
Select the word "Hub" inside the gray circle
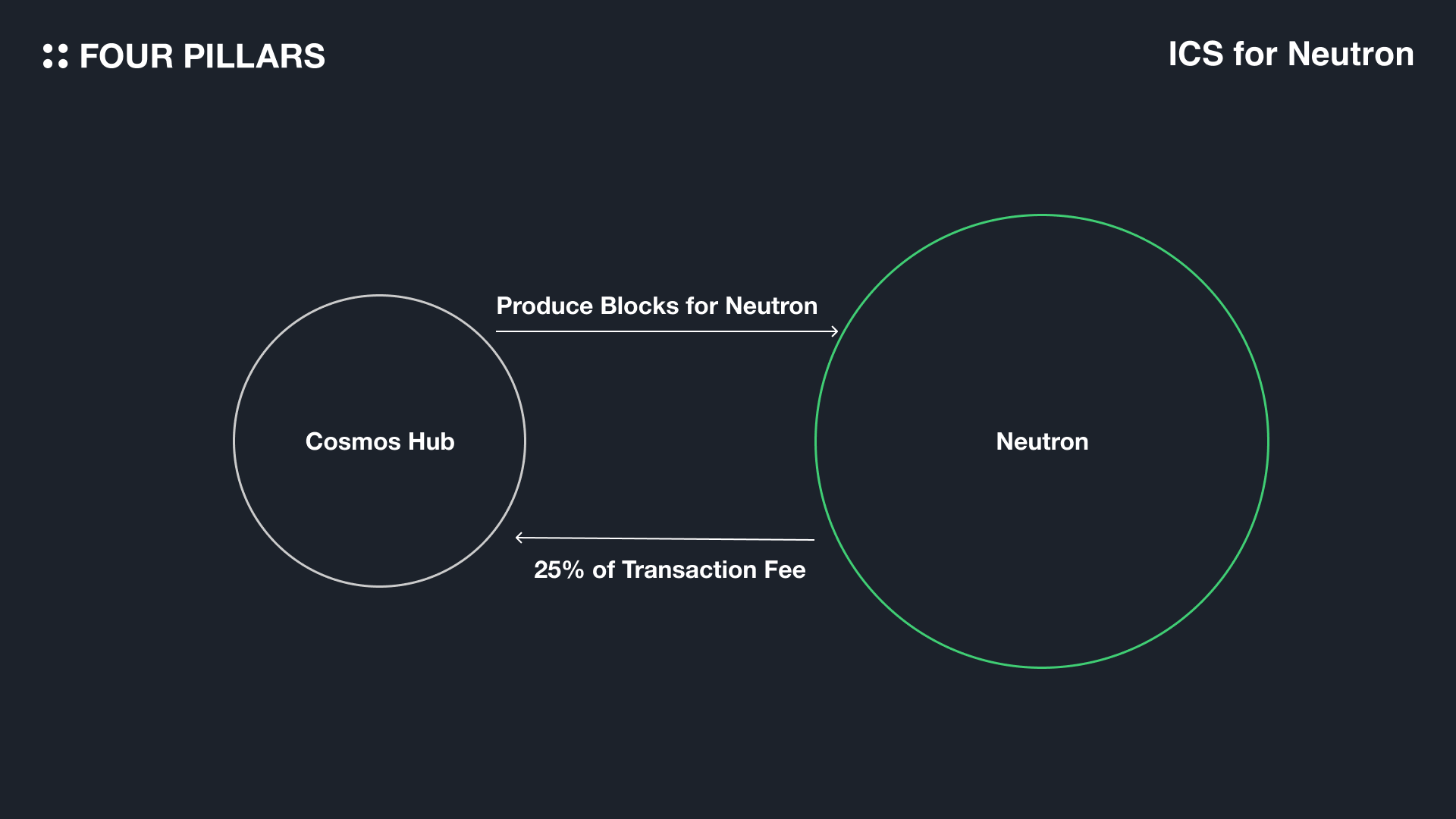pyautogui.click(x=431, y=441)
